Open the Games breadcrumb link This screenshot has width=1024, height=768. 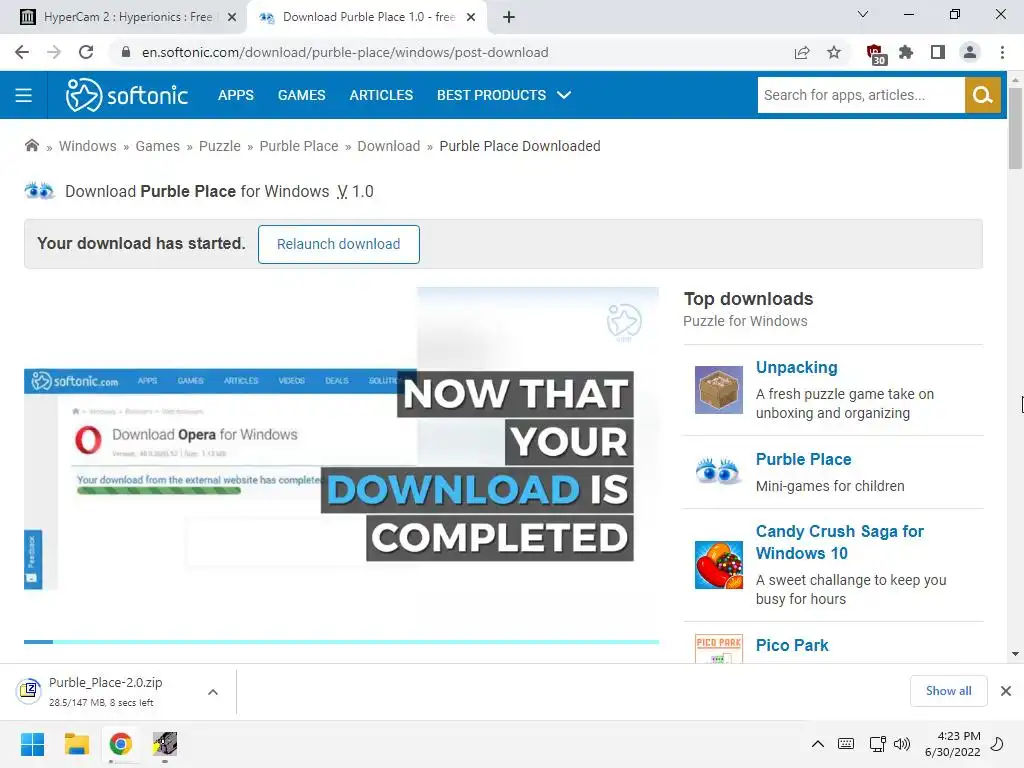click(157, 146)
